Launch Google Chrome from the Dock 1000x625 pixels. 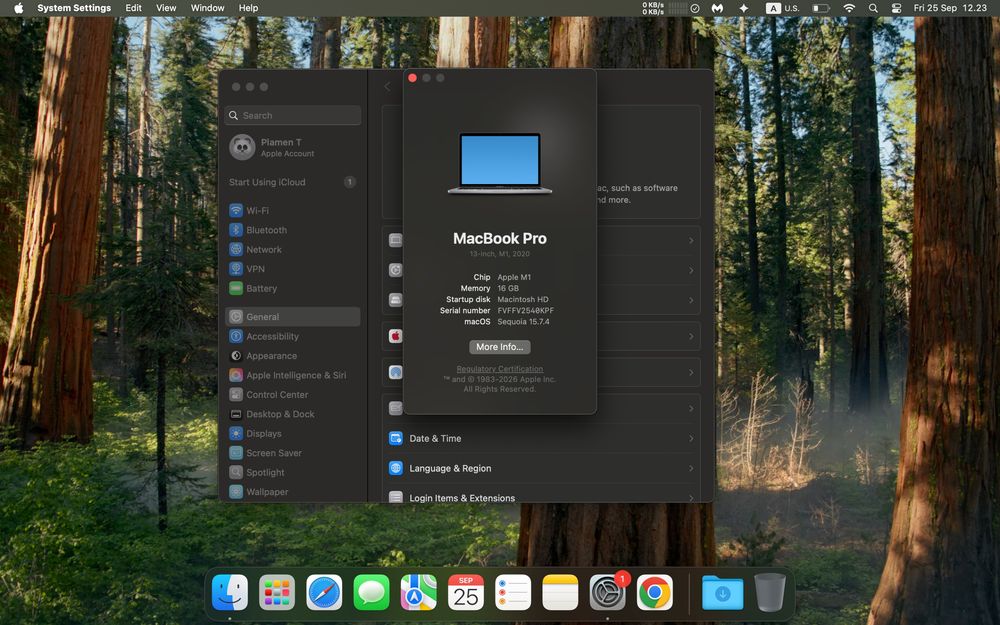654,592
